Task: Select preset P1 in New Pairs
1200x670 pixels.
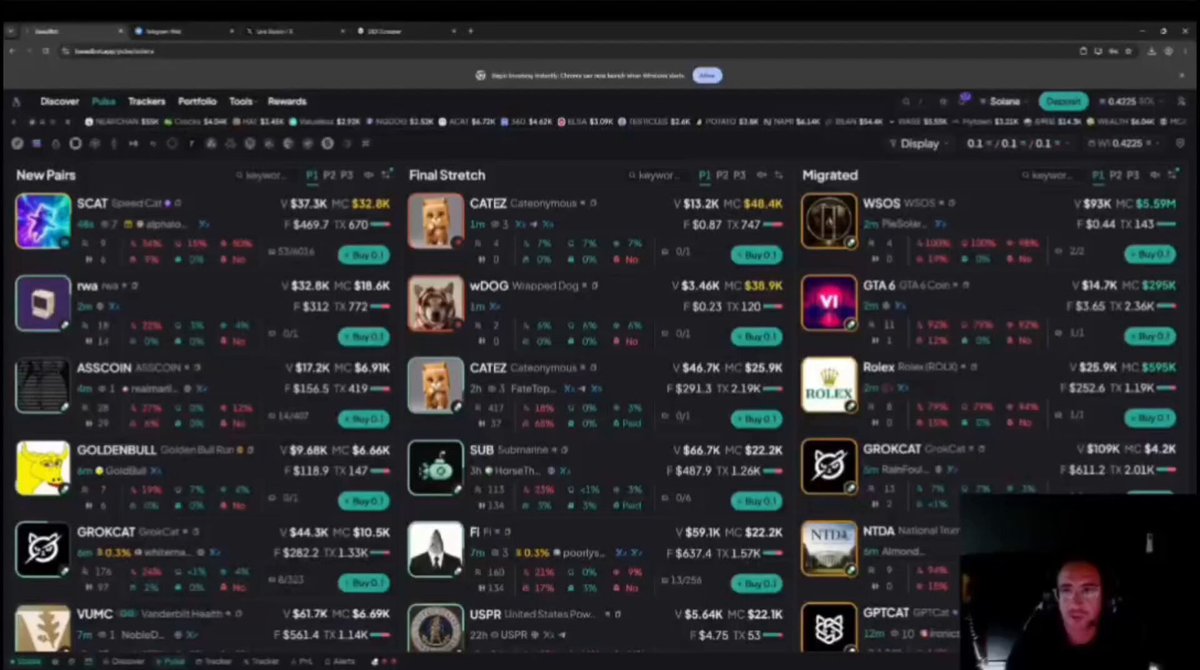Action: (x=312, y=175)
